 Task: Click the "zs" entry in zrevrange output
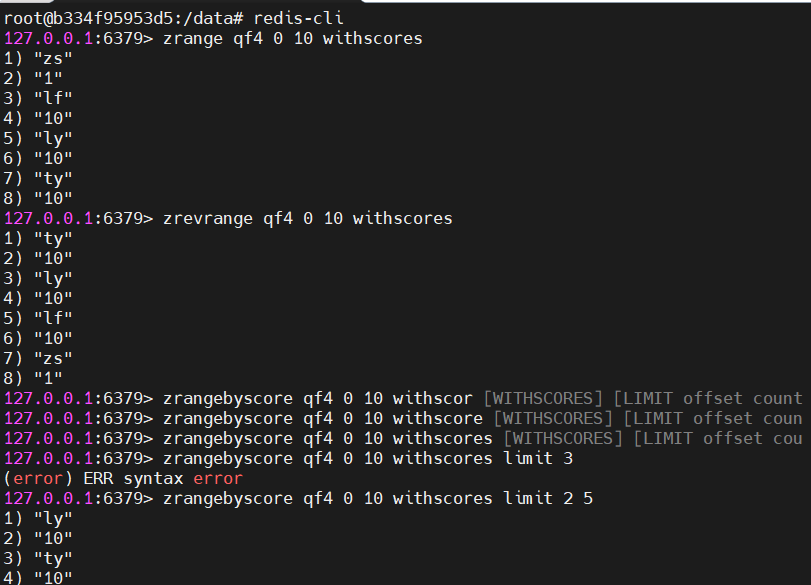click(x=53, y=358)
